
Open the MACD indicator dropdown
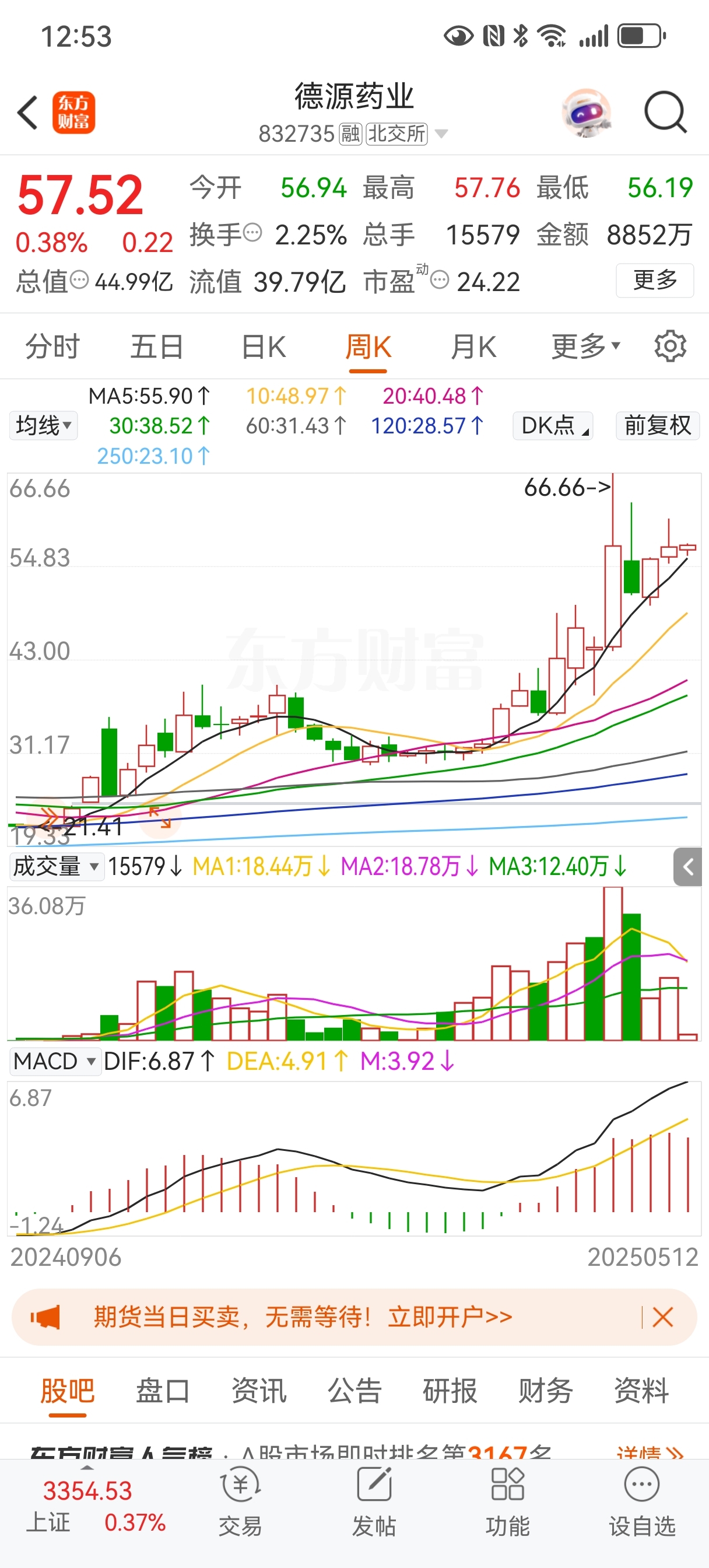(55, 1061)
